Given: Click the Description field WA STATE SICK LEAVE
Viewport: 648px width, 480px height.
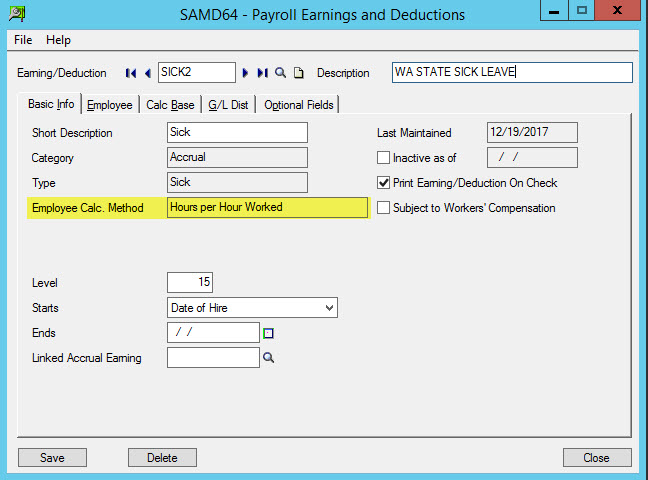Looking at the screenshot, I should click(x=512, y=72).
